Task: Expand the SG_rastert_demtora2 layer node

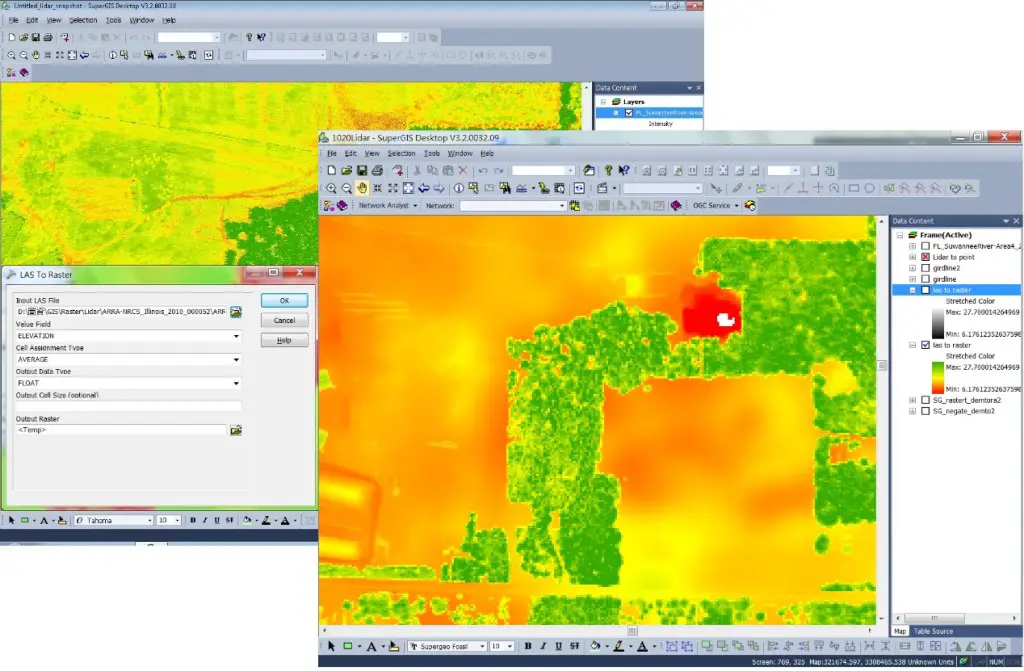Action: pos(912,400)
